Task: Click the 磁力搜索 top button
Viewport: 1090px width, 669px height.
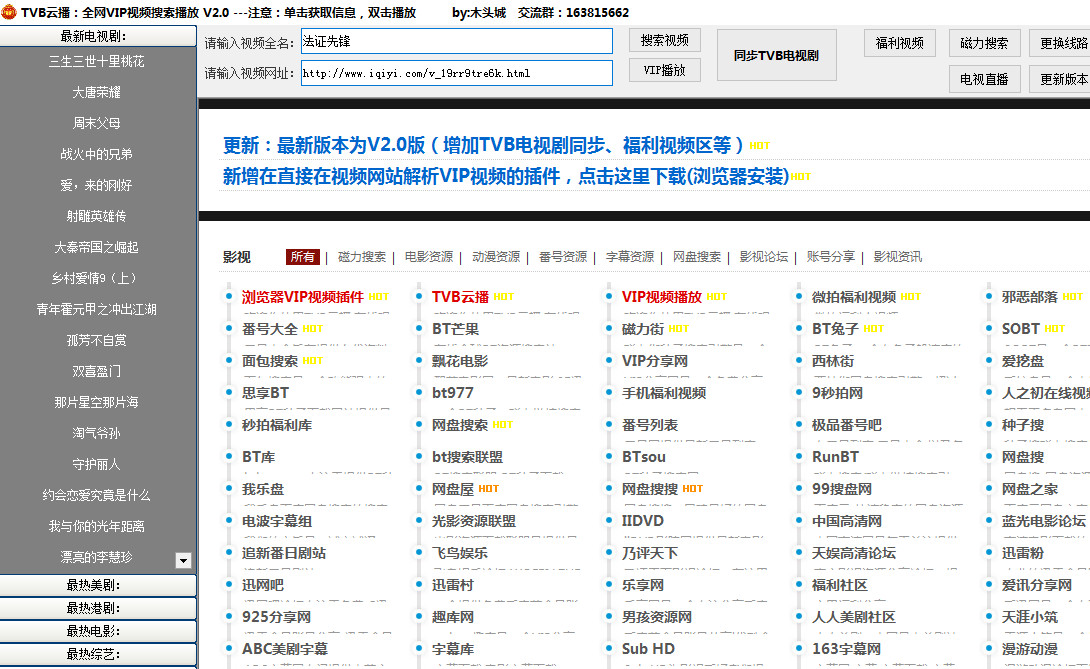Action: [984, 43]
